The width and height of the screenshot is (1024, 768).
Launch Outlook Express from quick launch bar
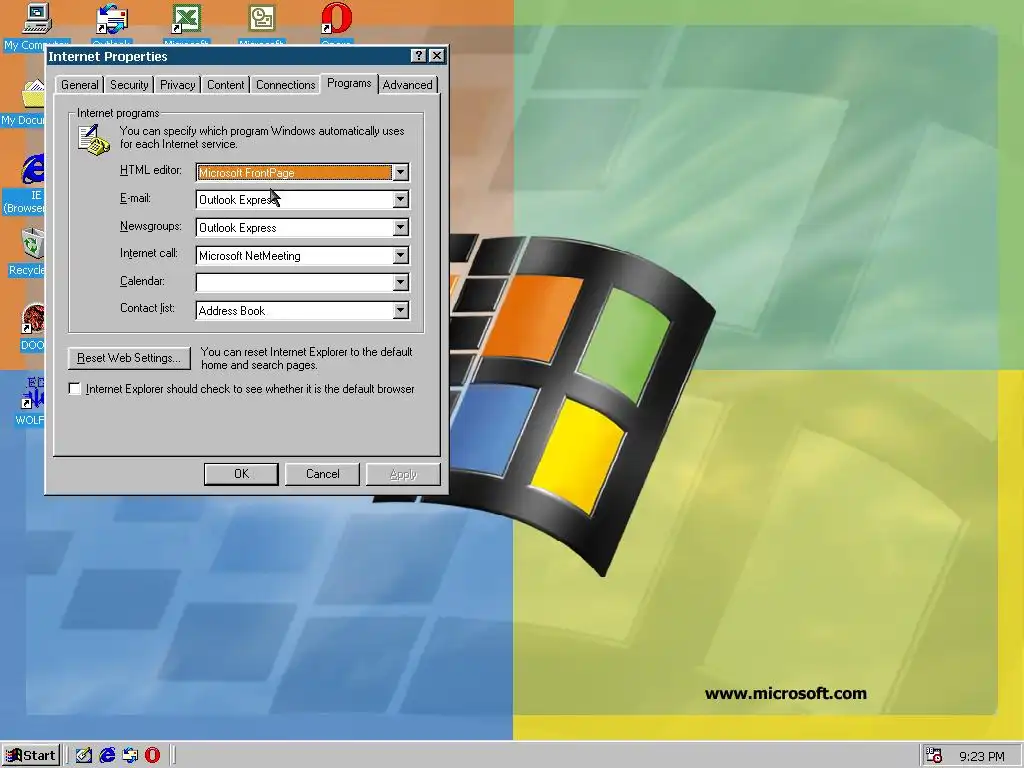click(130, 756)
